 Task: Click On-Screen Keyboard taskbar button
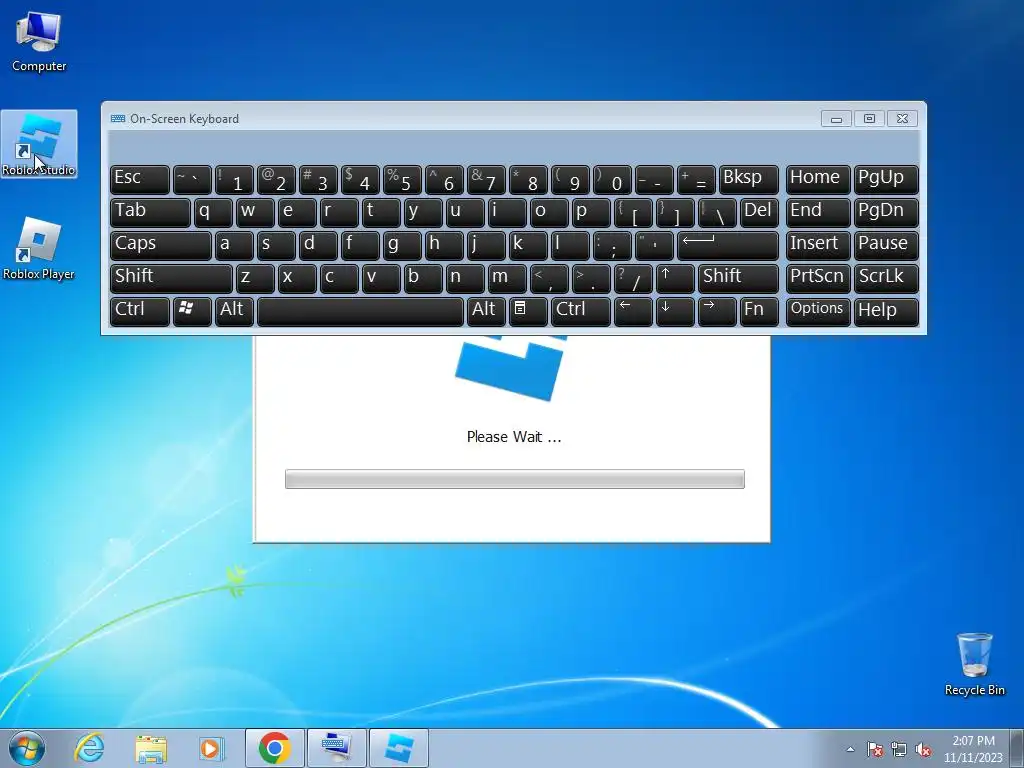[336, 748]
